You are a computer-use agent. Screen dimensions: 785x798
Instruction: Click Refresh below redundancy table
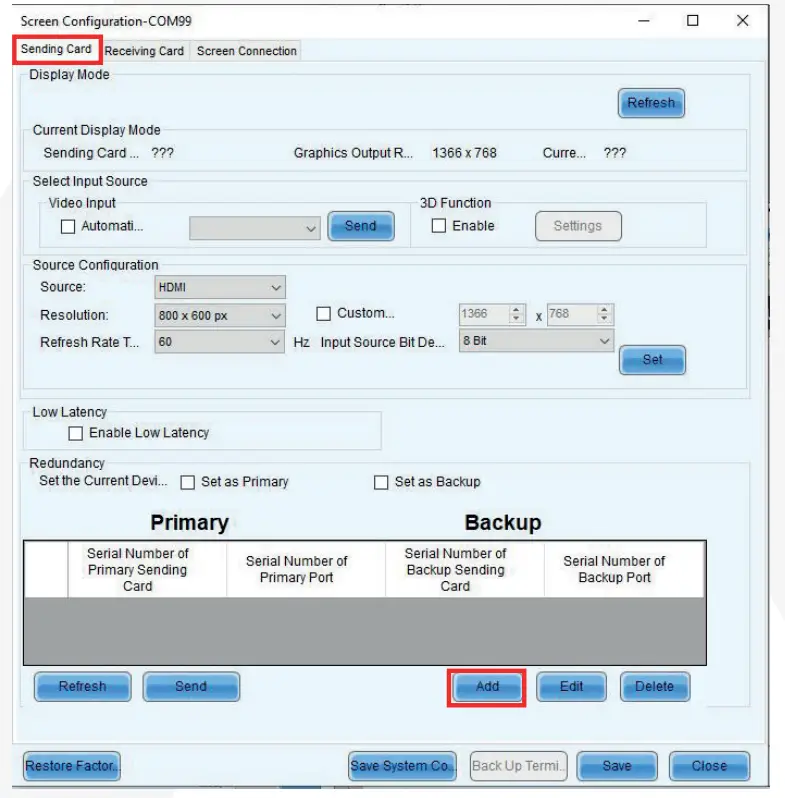82,687
